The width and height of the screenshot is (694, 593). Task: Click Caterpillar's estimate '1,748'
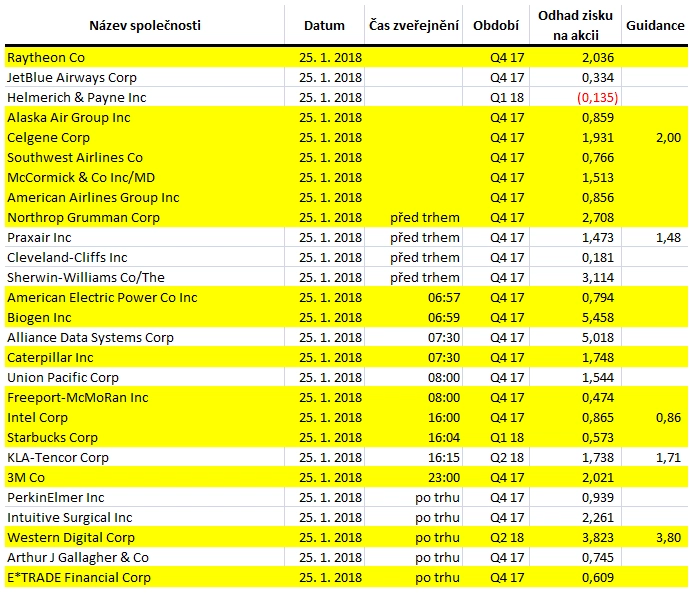click(x=598, y=358)
